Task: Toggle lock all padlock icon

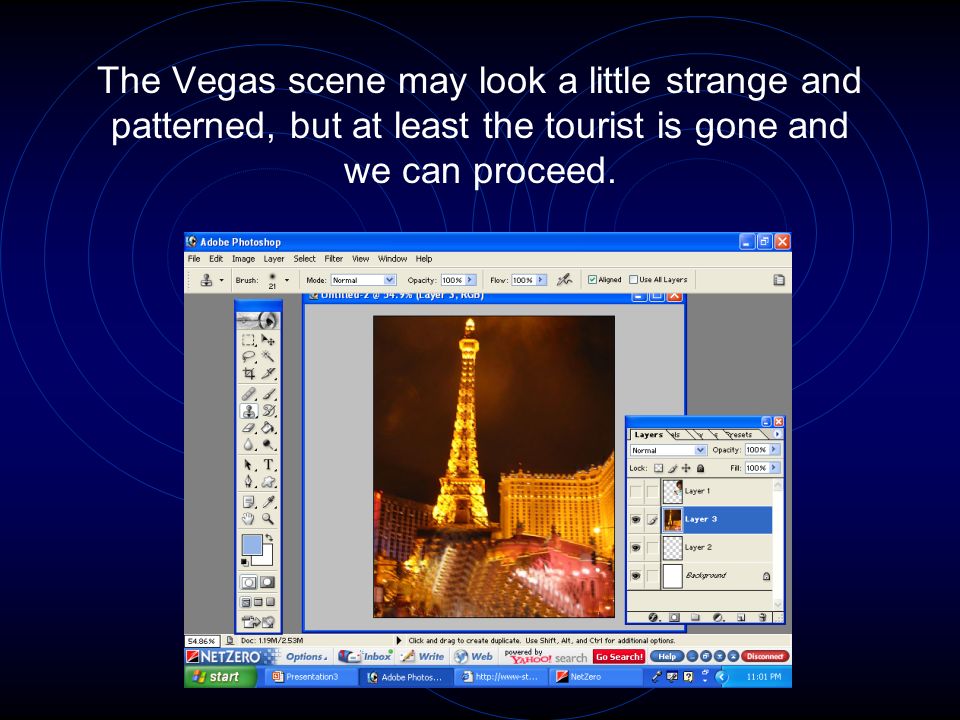Action: [x=700, y=468]
